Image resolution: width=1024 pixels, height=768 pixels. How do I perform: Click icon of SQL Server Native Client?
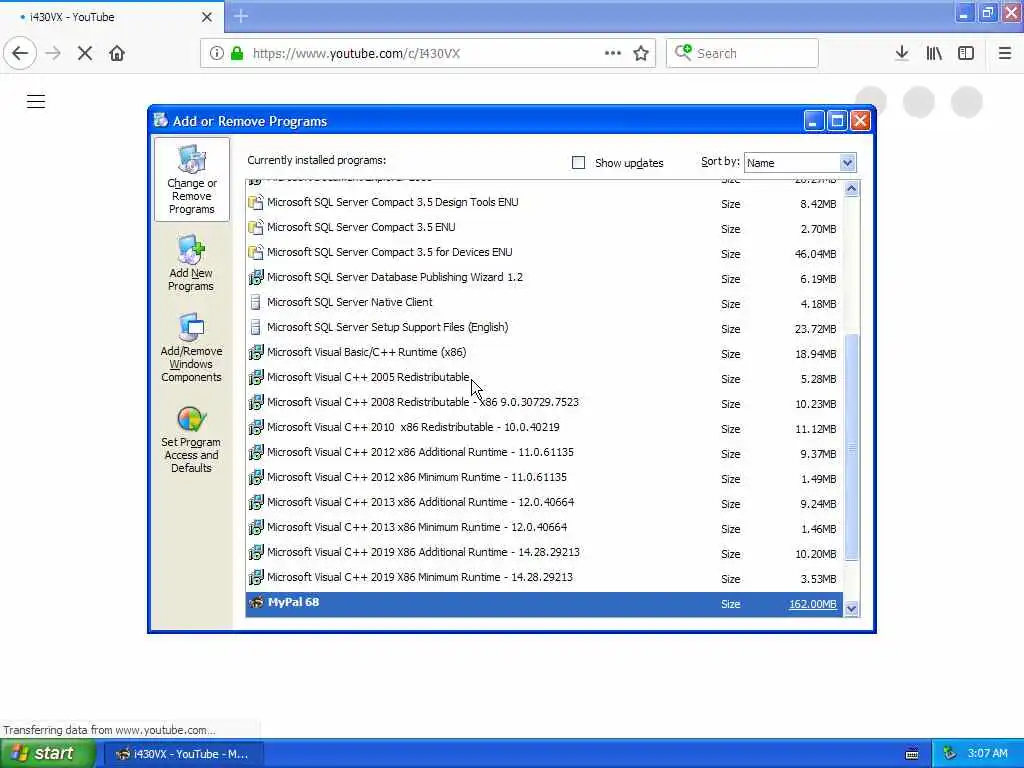click(x=256, y=302)
